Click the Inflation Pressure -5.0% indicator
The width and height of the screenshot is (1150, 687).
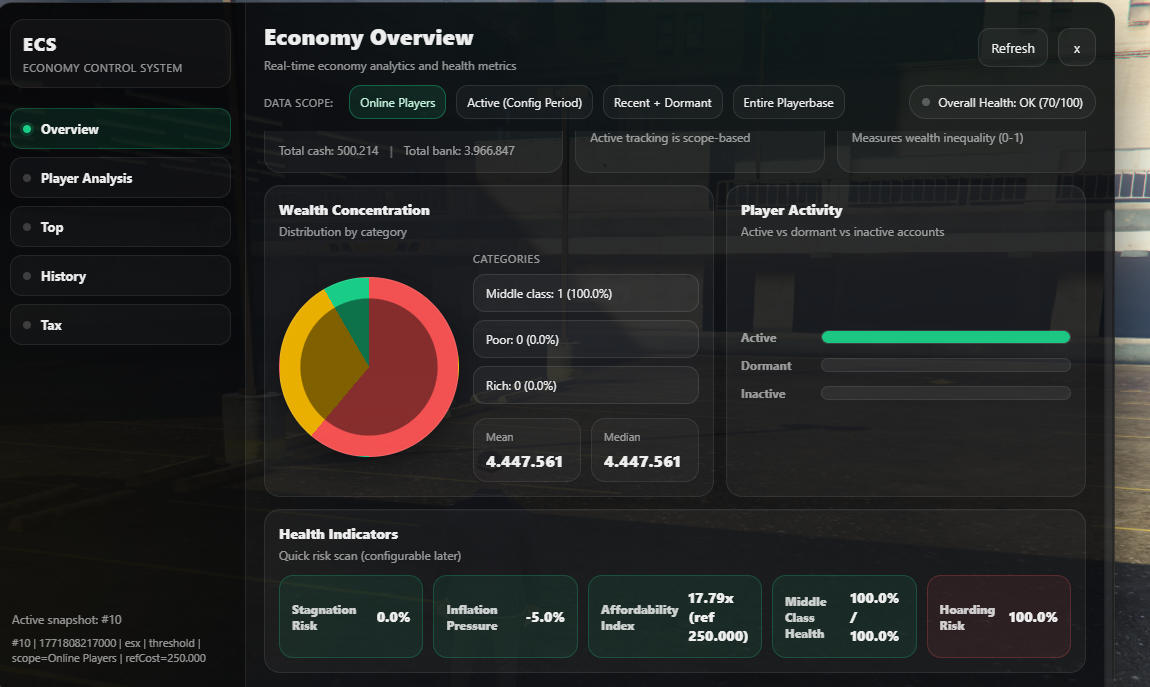pos(505,617)
